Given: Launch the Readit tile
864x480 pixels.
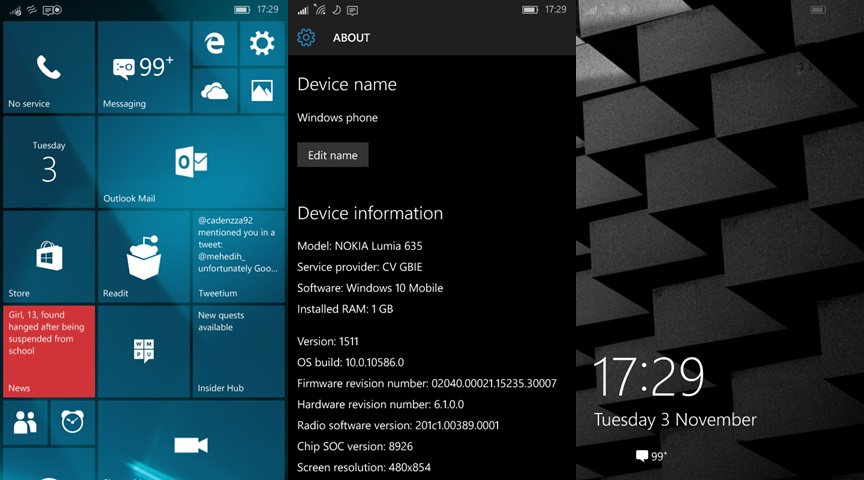Looking at the screenshot, I should 144,257.
